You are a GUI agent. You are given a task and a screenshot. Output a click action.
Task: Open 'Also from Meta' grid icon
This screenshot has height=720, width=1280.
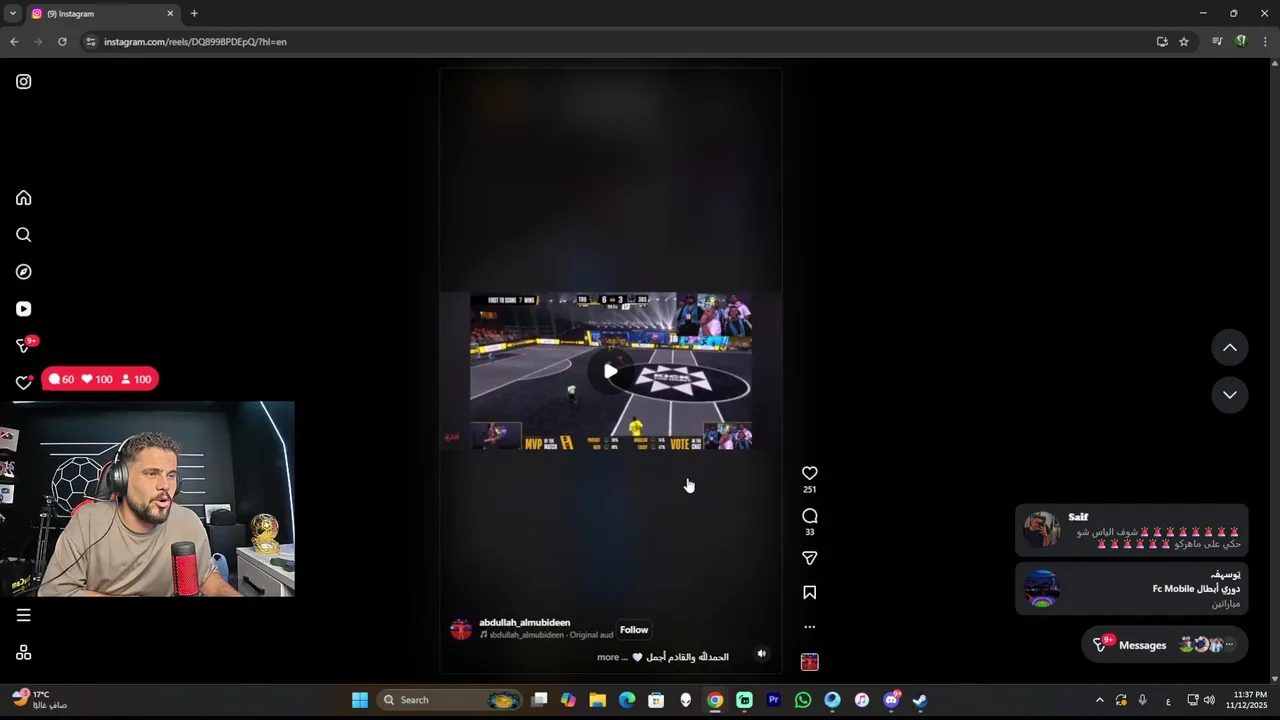click(x=24, y=653)
